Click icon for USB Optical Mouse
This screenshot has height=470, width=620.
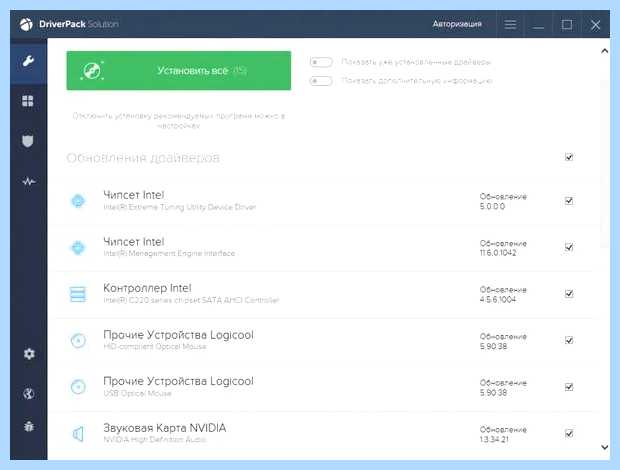pyautogui.click(x=78, y=387)
